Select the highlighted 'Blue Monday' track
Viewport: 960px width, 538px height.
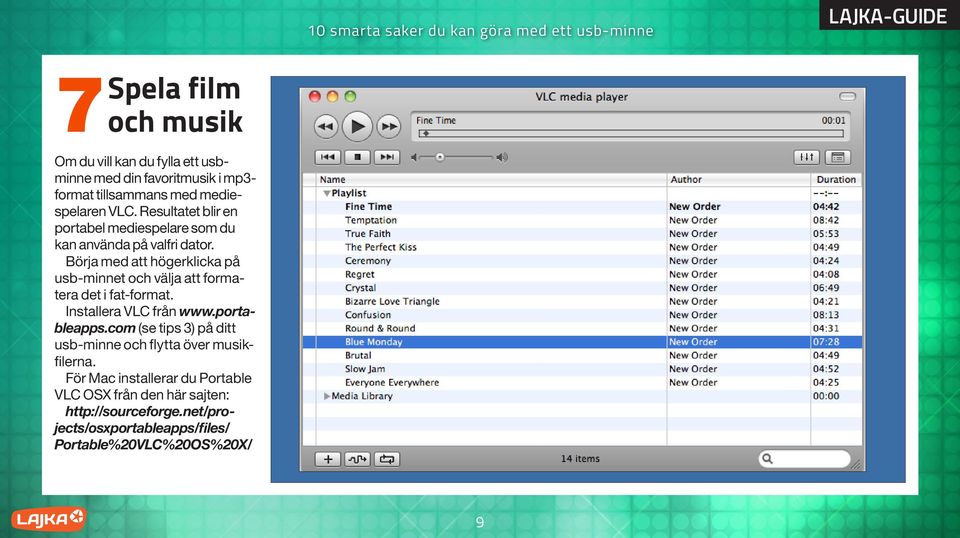click(x=582, y=342)
